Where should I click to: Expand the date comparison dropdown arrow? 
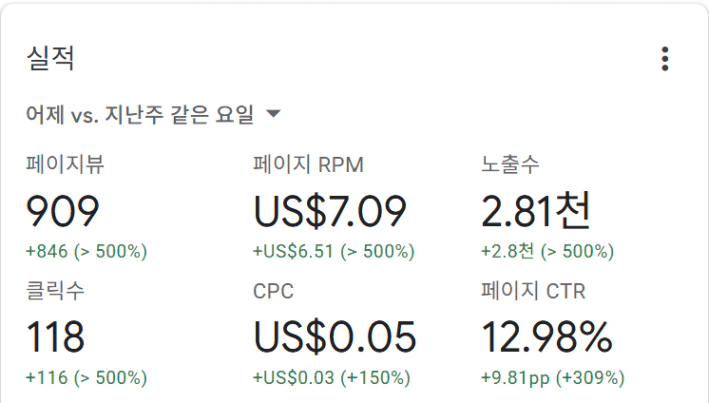point(273,114)
